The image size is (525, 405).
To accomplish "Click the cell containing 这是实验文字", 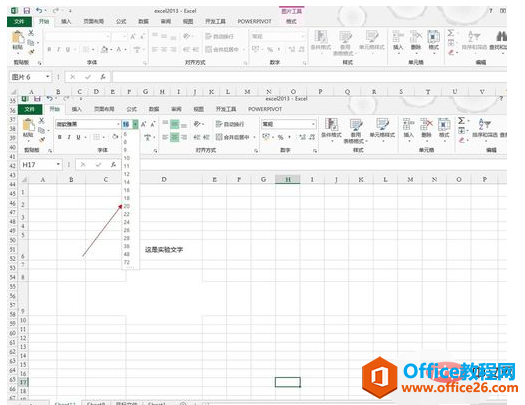I will (x=164, y=250).
